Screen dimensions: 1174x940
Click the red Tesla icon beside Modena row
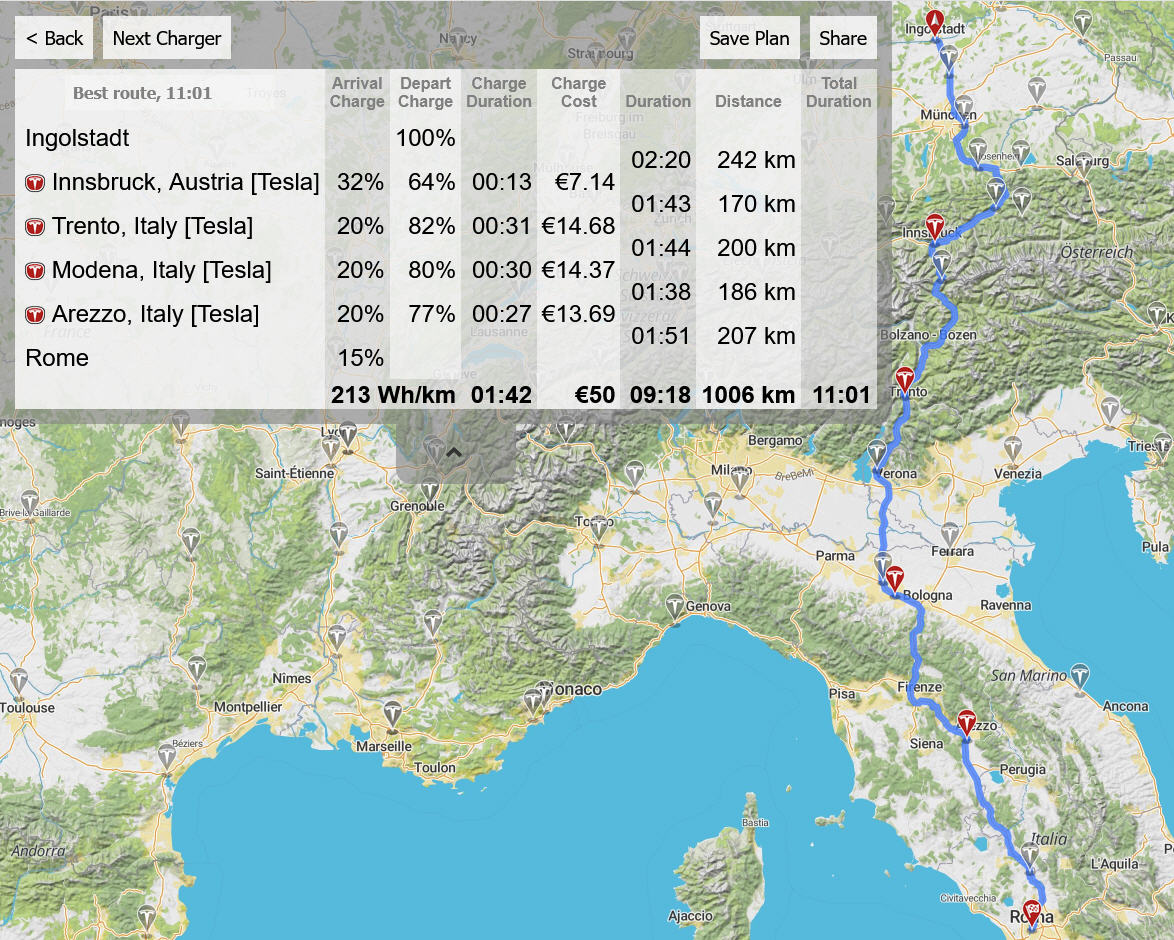[35, 270]
